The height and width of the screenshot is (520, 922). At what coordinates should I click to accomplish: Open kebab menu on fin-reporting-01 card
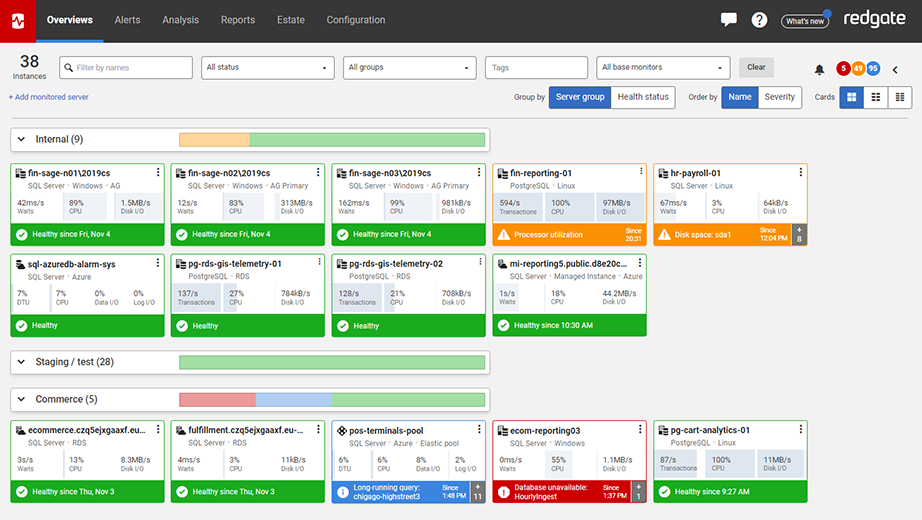click(x=641, y=171)
